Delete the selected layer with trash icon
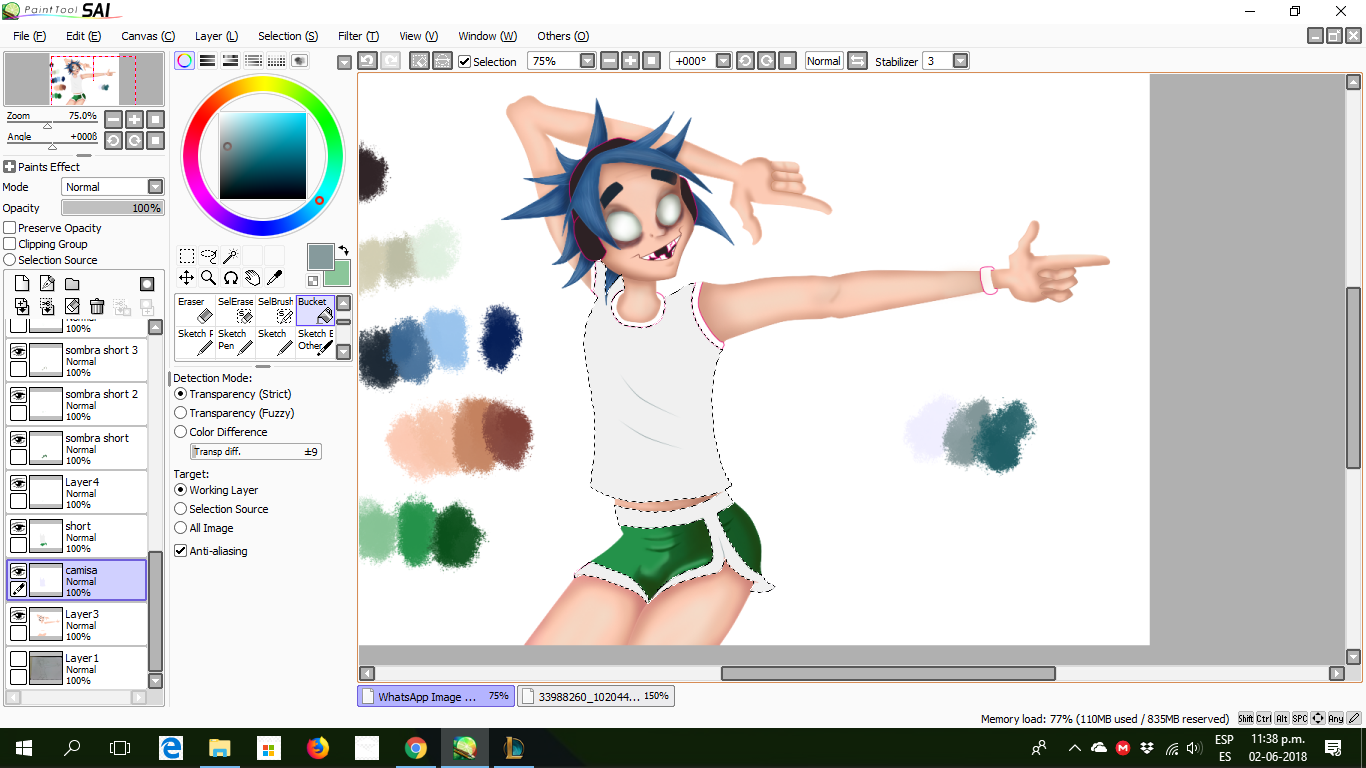 pos(97,307)
